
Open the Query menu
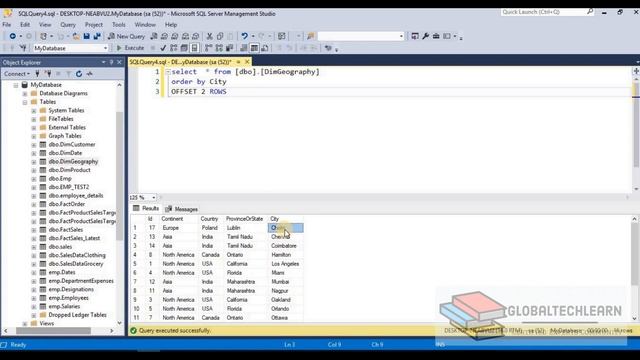[x=68, y=25]
